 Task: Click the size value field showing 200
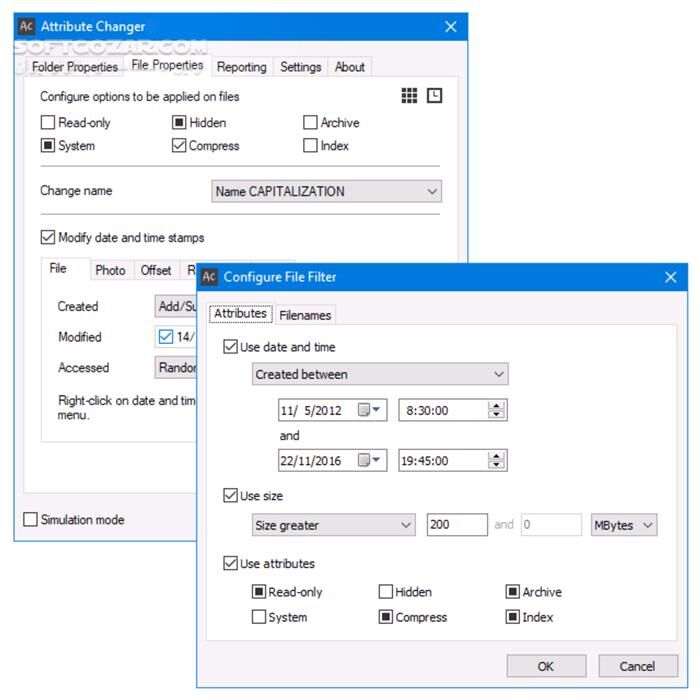pos(456,525)
